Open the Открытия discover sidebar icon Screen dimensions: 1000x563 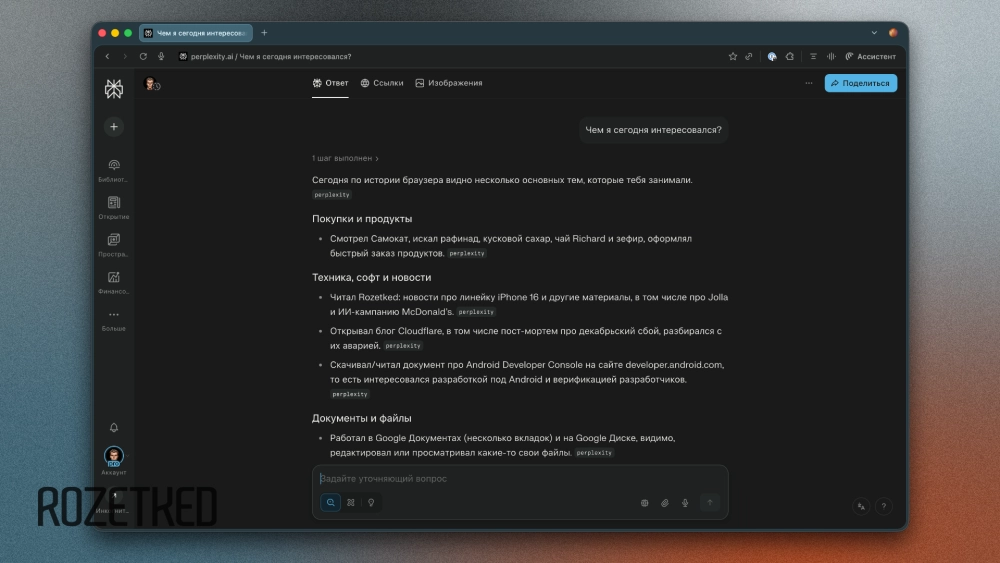[114, 202]
